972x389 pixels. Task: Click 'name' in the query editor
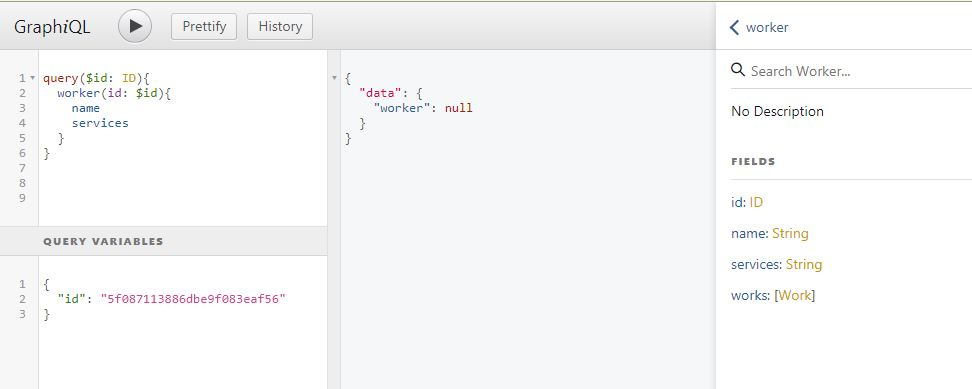point(86,108)
